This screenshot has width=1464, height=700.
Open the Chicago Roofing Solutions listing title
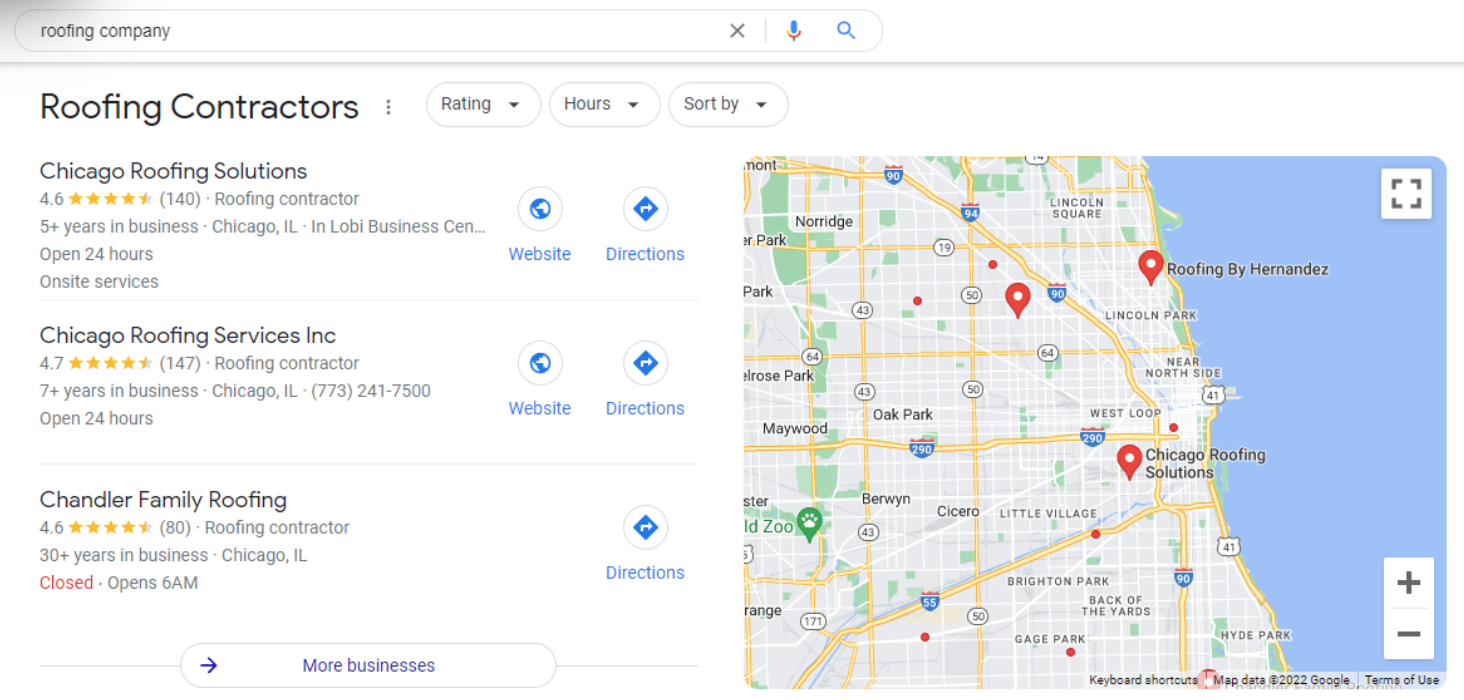tap(173, 171)
